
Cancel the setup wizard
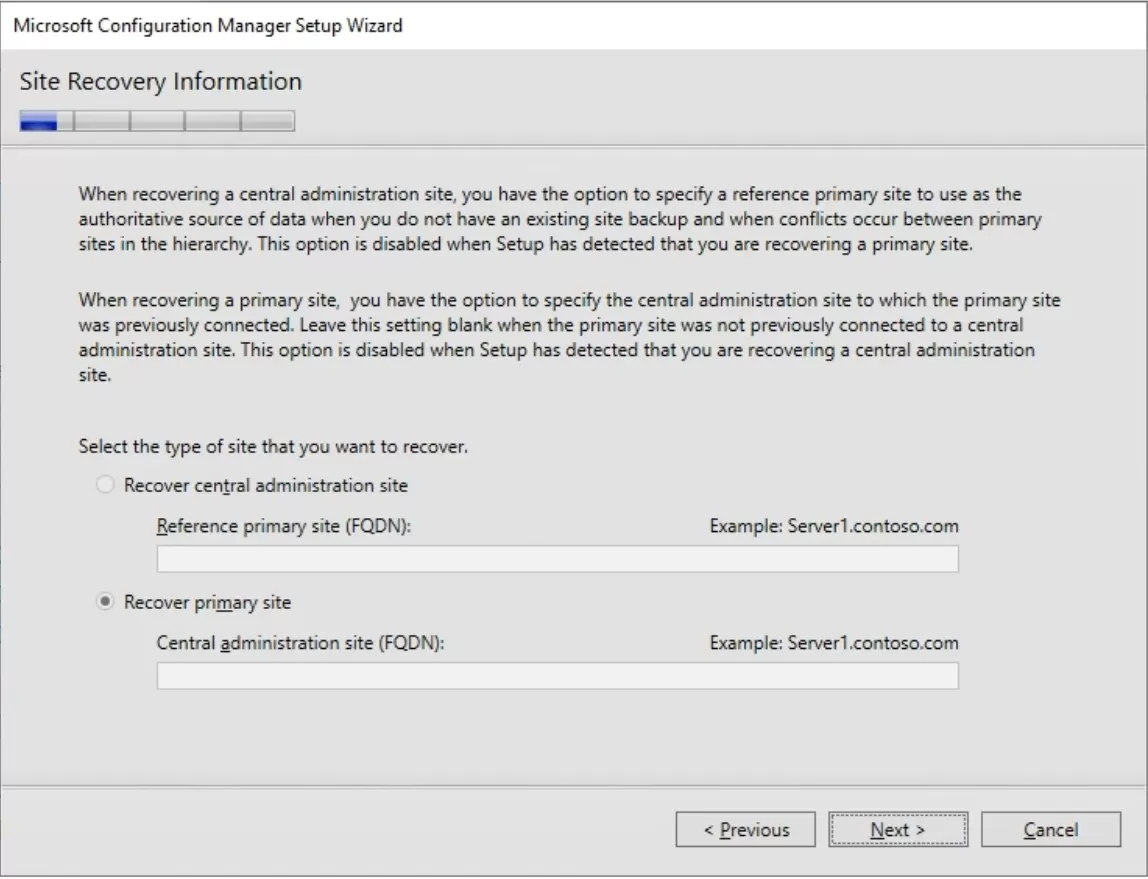[1052, 829]
